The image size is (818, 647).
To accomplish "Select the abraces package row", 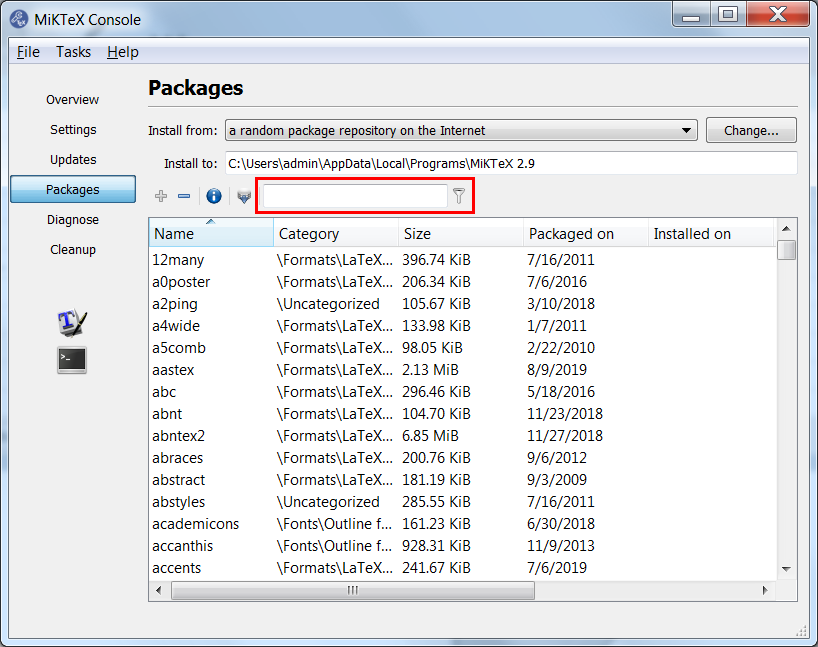I will (x=462, y=458).
